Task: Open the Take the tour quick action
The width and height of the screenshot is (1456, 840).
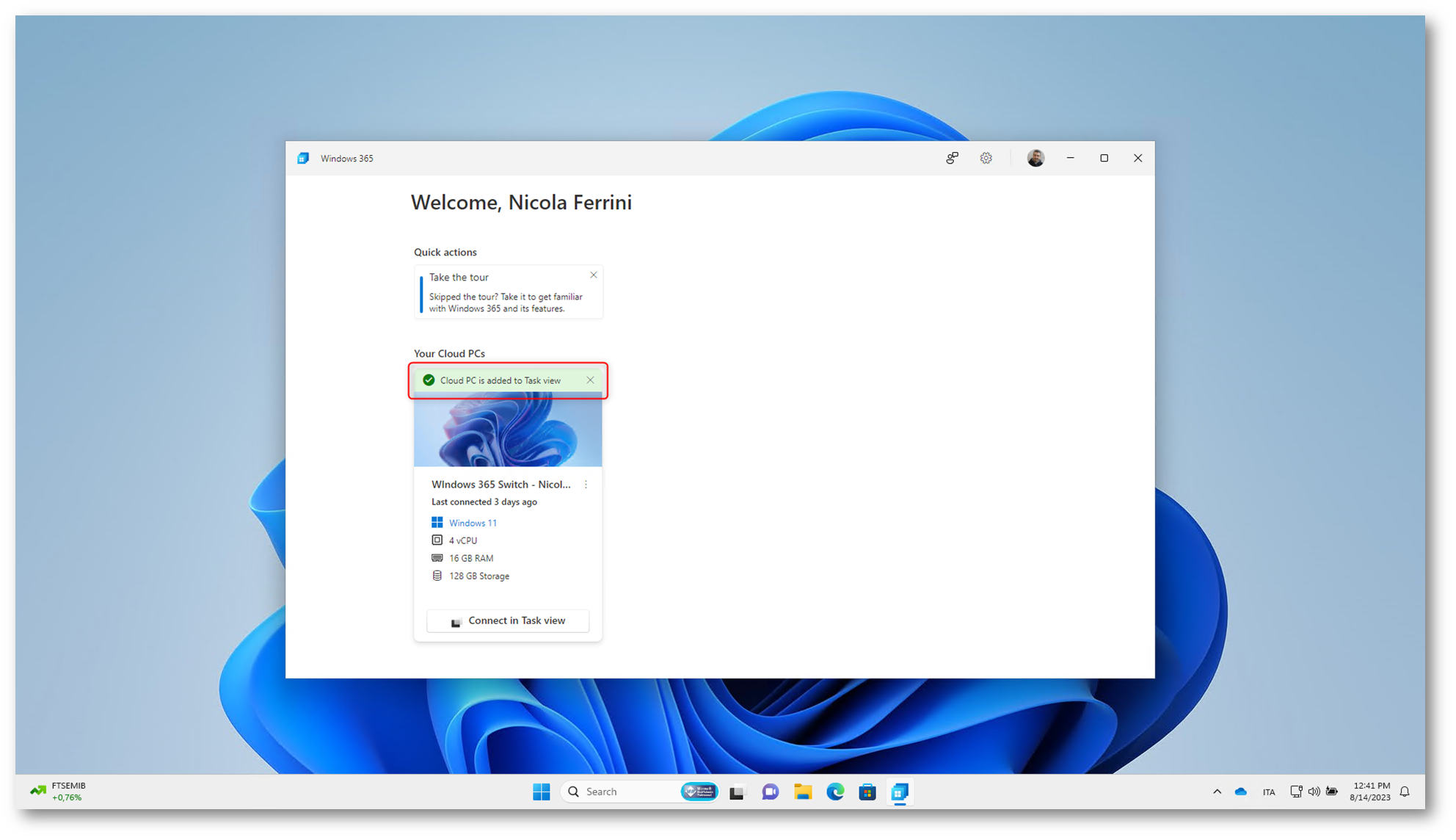Action: click(x=508, y=292)
